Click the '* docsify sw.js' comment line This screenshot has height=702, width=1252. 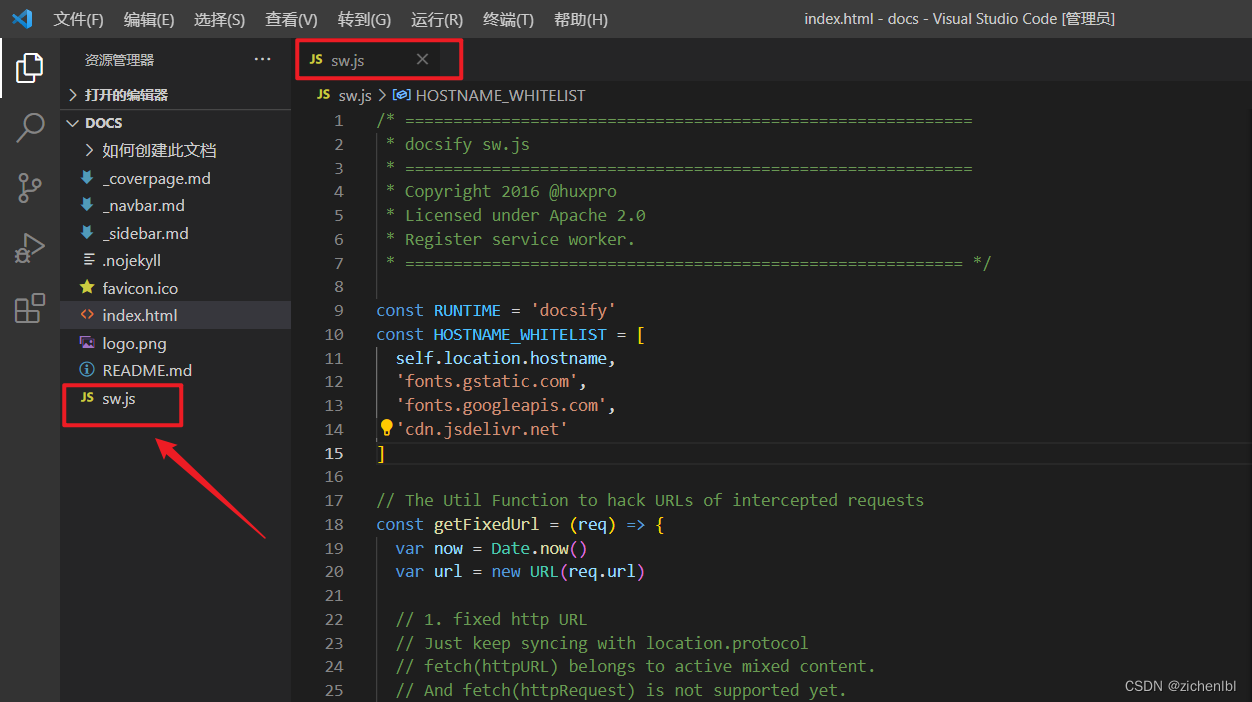458,144
